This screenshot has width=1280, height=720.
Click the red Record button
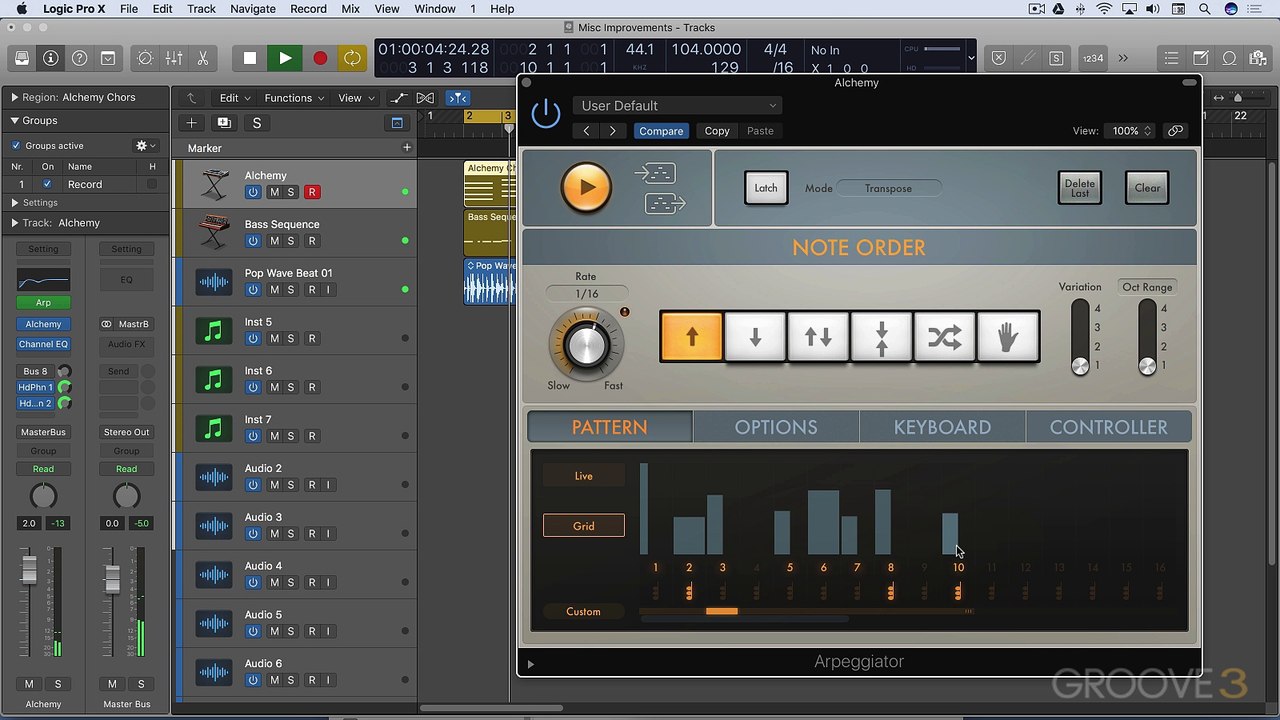pos(320,58)
